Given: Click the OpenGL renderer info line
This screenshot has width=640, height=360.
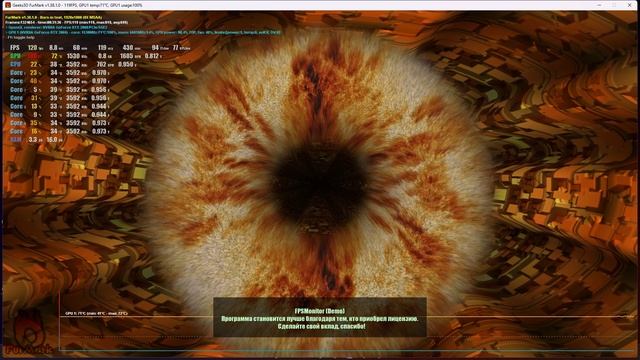Looking at the screenshot, I should tap(57, 27).
